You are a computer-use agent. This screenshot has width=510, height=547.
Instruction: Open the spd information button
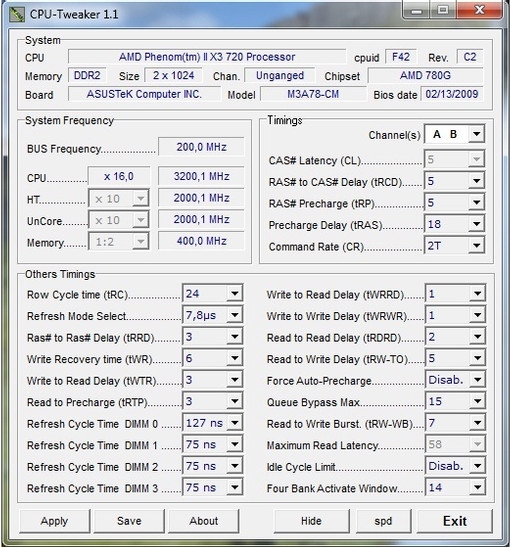click(x=383, y=521)
